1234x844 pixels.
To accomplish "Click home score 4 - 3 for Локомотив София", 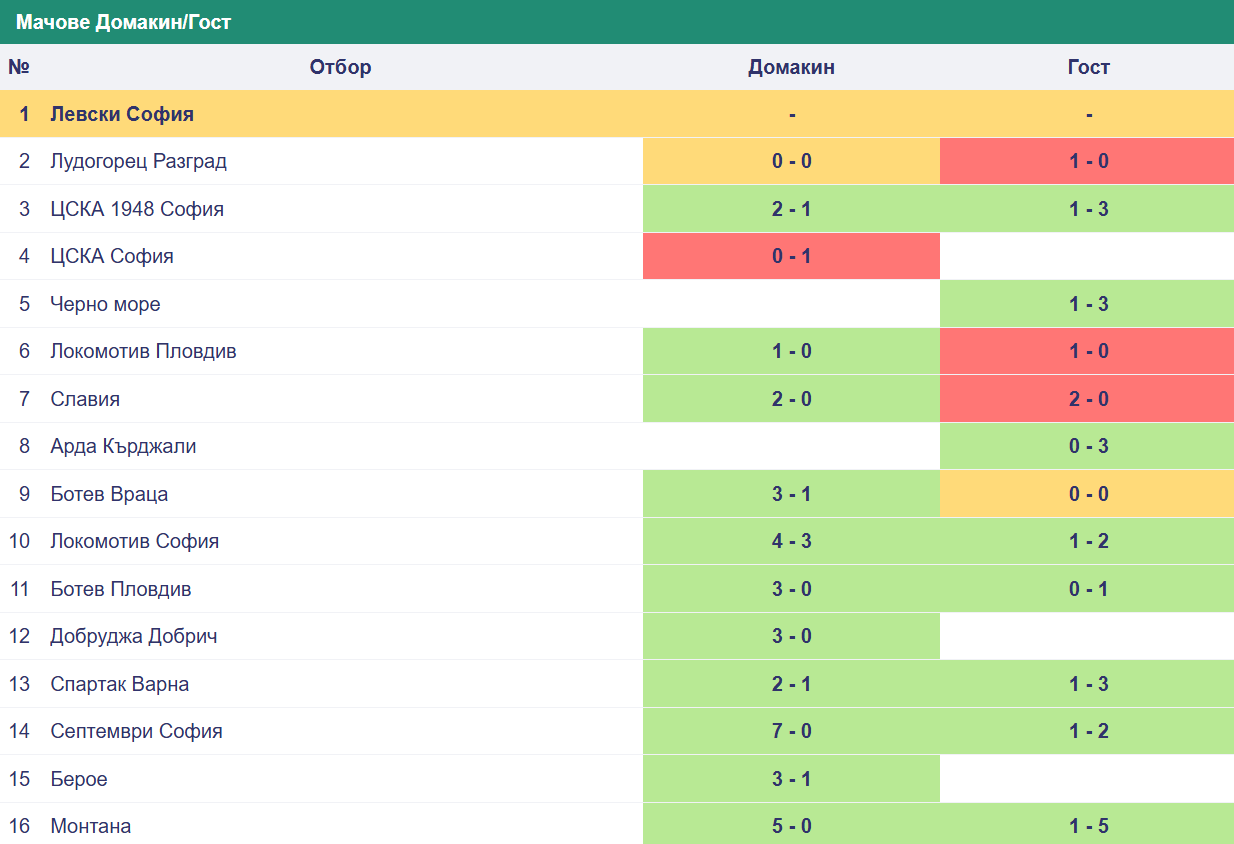I will pos(791,541).
